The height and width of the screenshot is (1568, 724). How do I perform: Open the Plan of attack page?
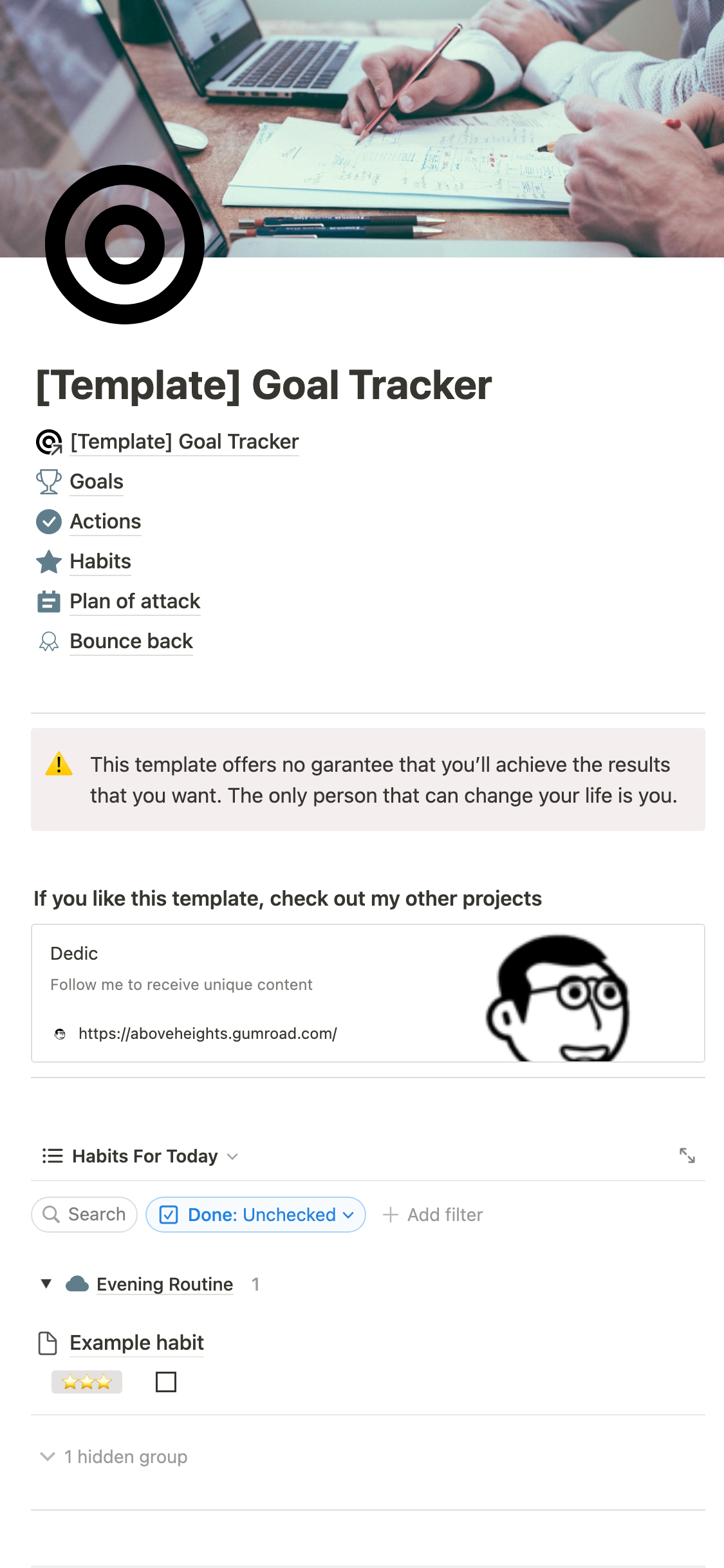(135, 601)
